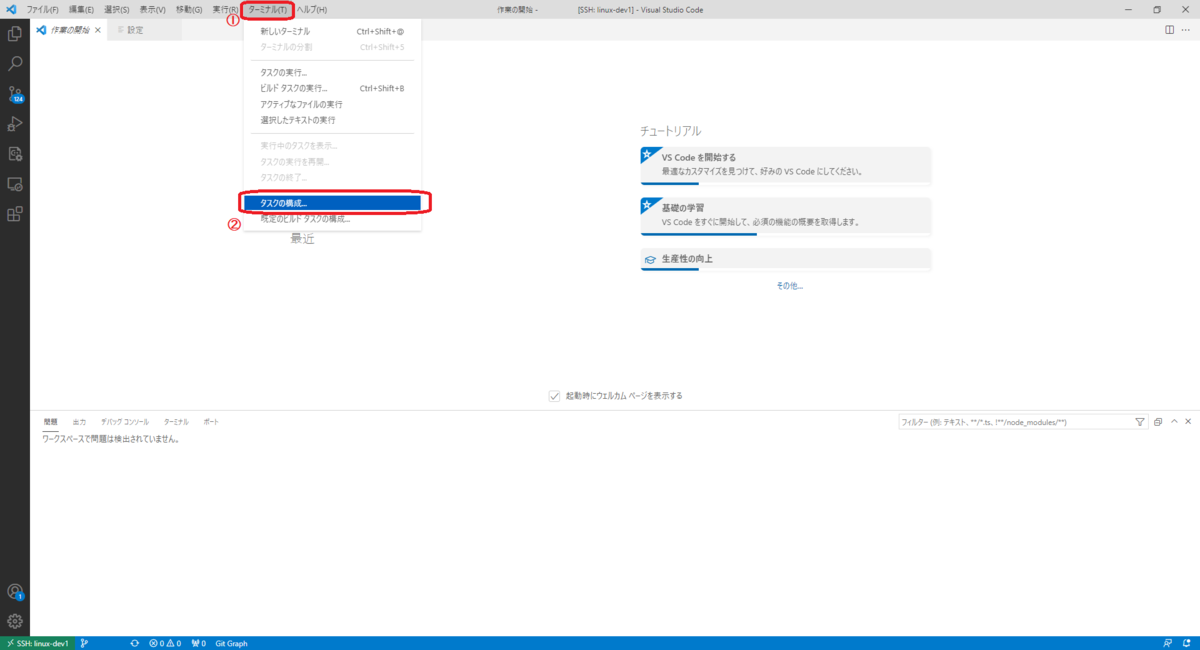The image size is (1200, 650).
Task: Switch to the ポート panel tab
Action: click(211, 422)
